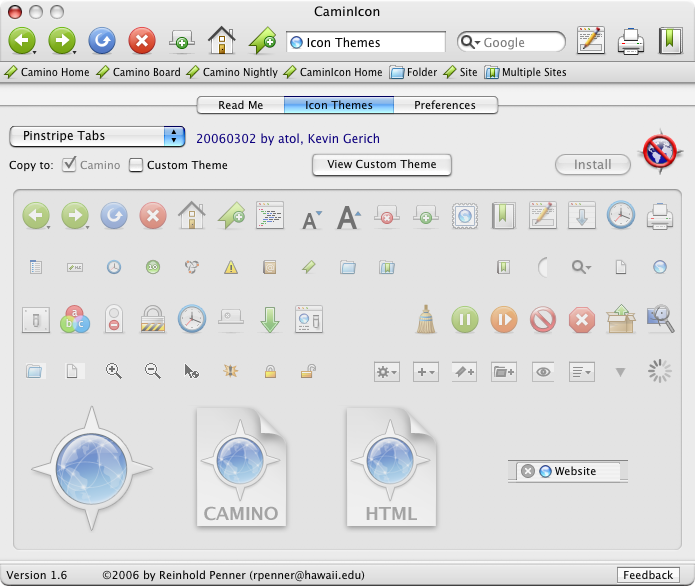Image resolution: width=695 pixels, height=586 pixels.
Task: Click the View Custom Theme button
Action: click(x=382, y=164)
